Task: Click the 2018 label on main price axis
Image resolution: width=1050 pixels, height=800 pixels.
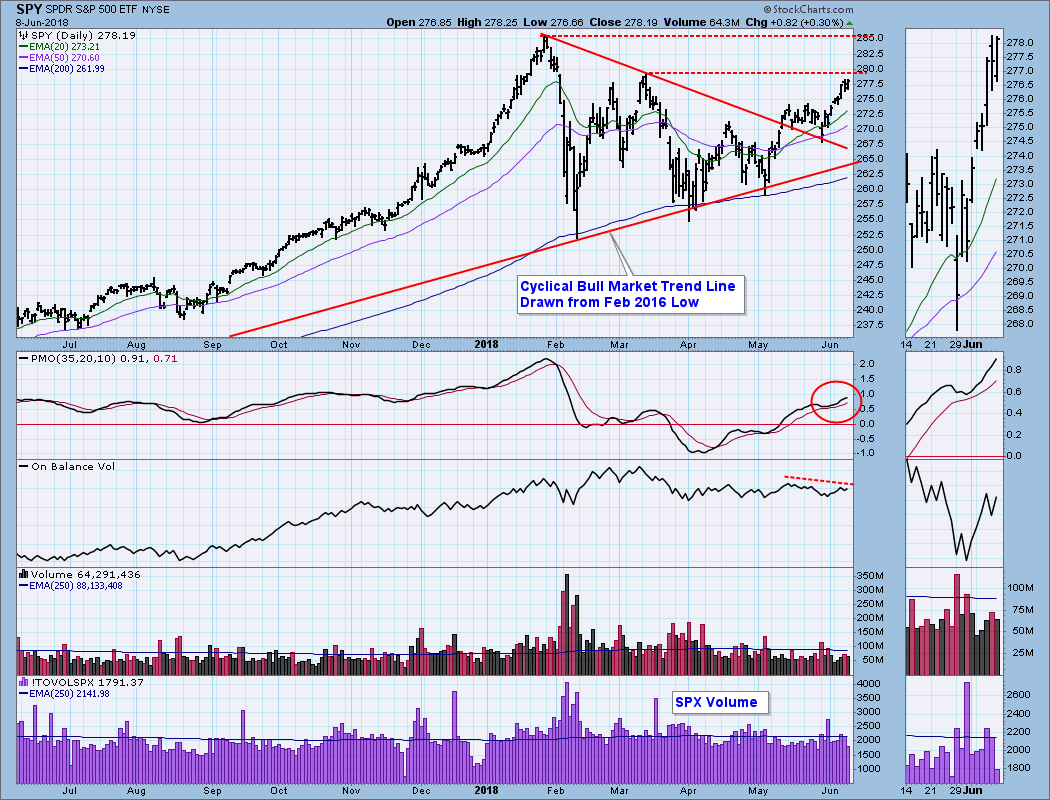Action: click(486, 344)
